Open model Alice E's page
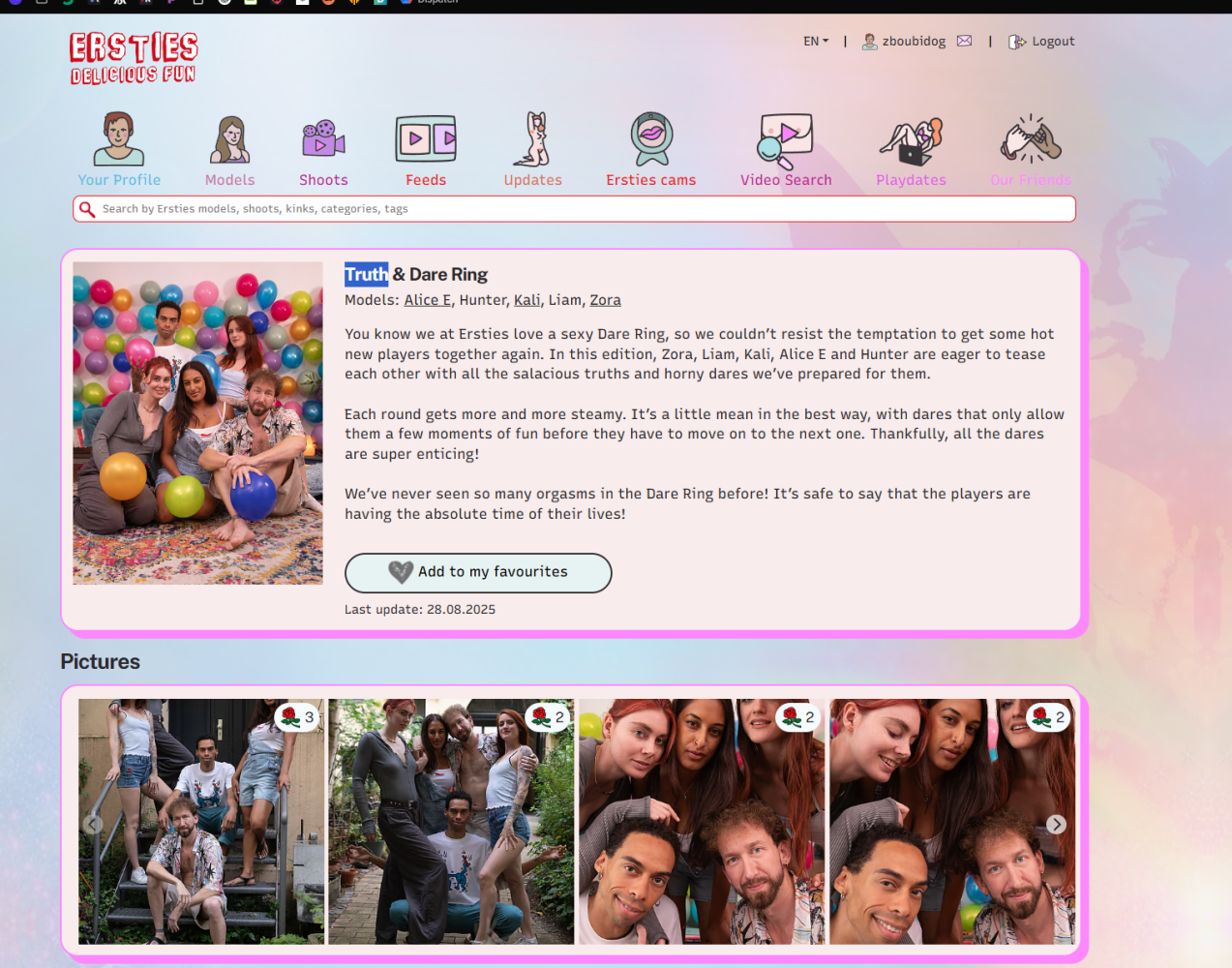 [428, 300]
